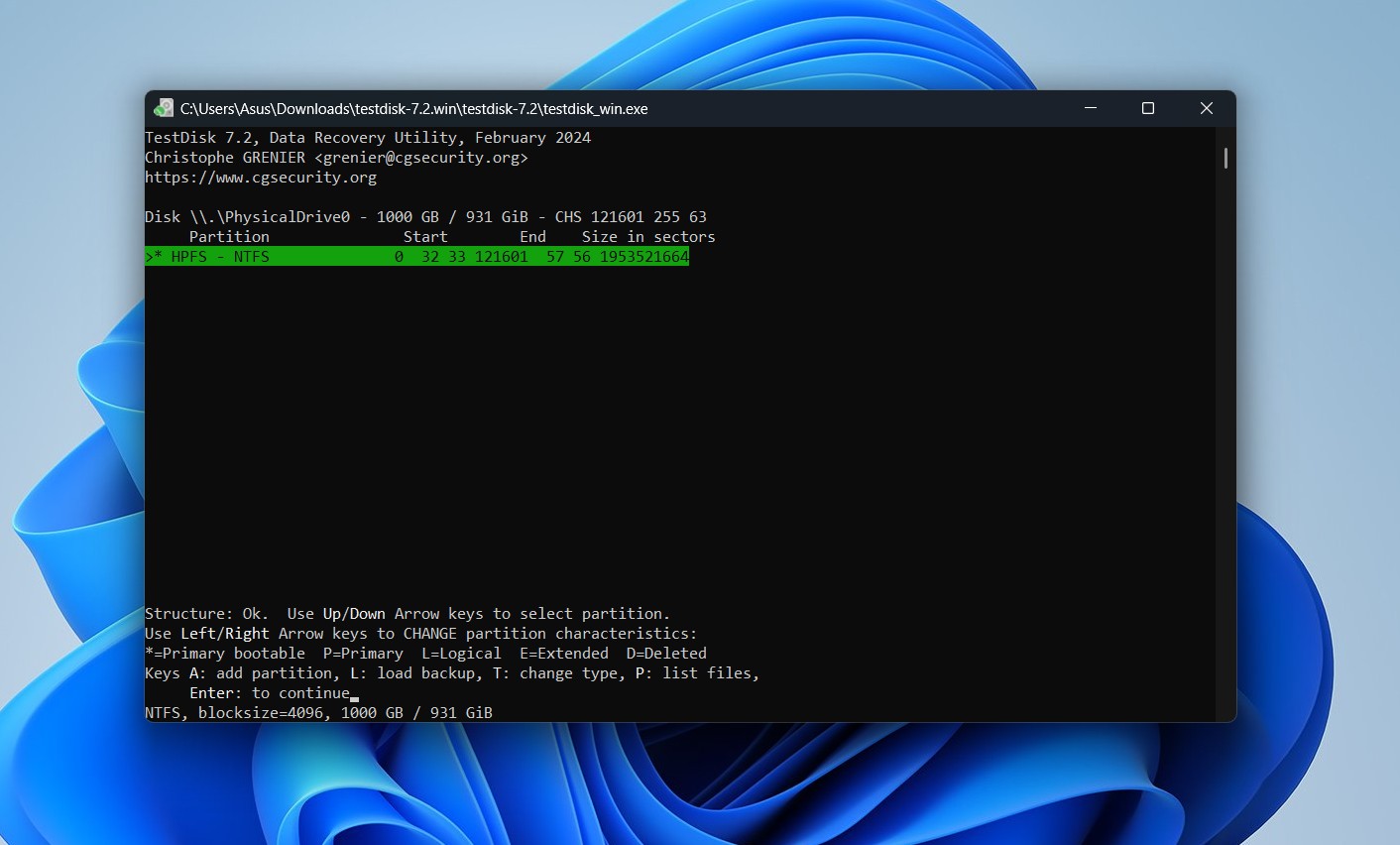Click the 'End' column header
Image resolution: width=1400 pixels, height=845 pixels.
pyautogui.click(x=532, y=237)
